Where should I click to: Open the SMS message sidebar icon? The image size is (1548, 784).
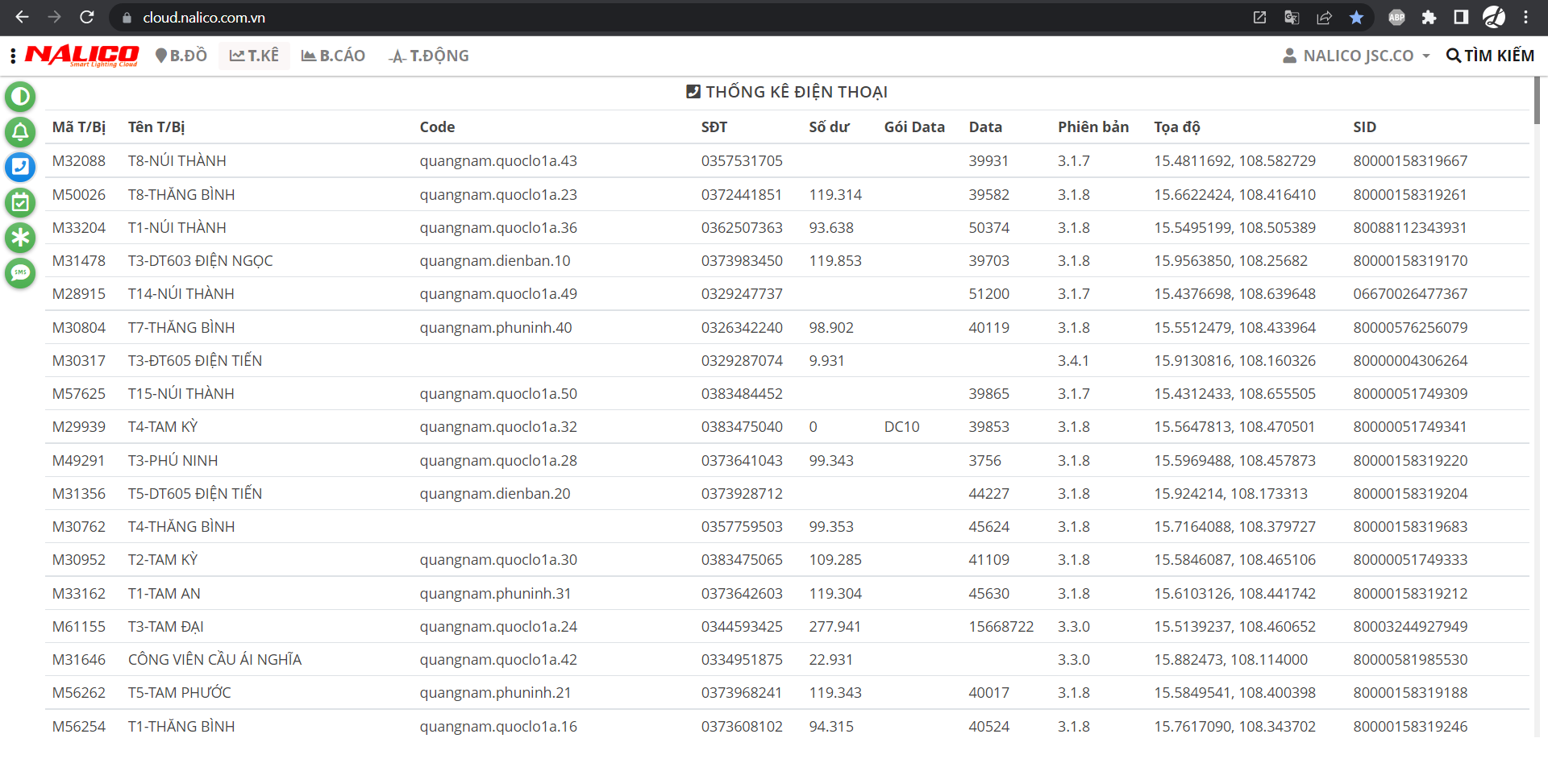coord(20,273)
